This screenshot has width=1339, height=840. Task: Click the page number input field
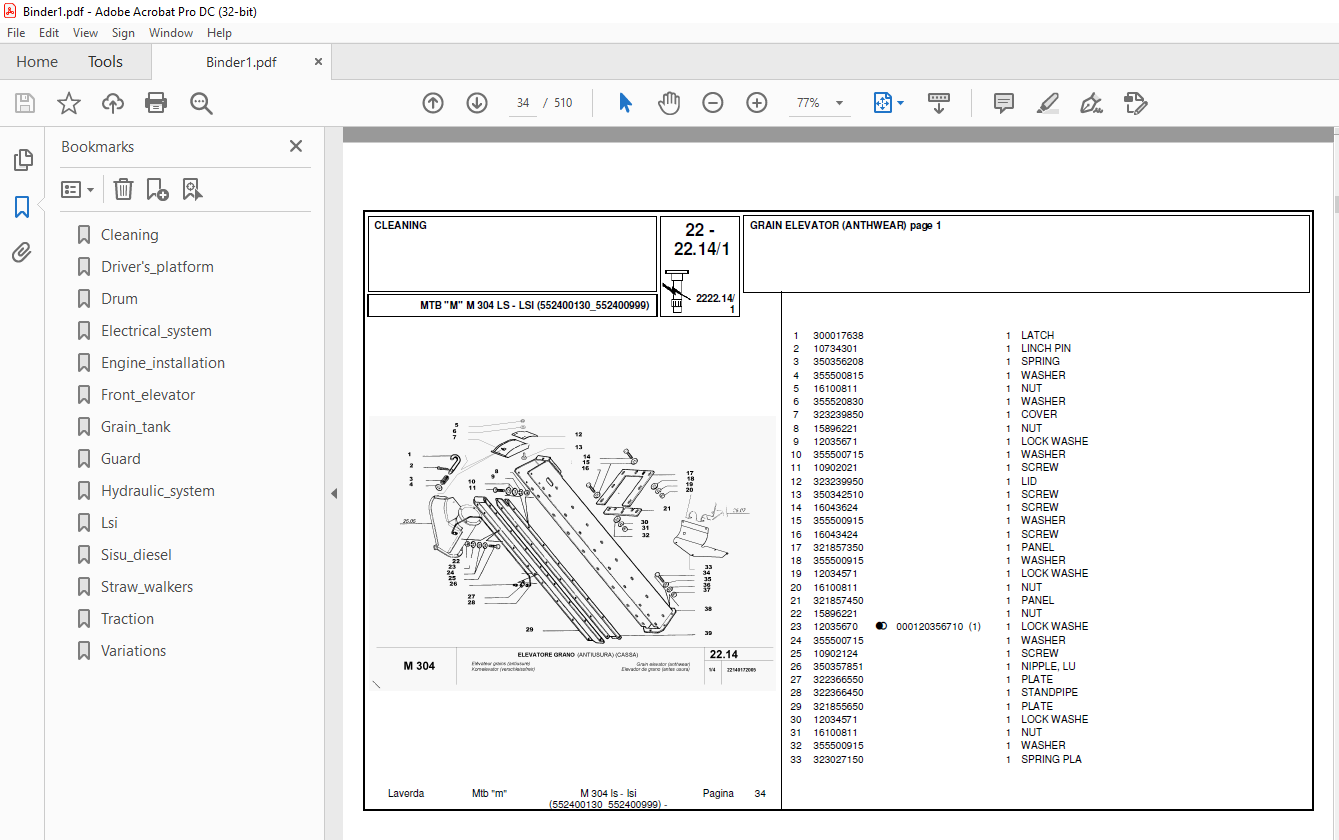pos(523,103)
